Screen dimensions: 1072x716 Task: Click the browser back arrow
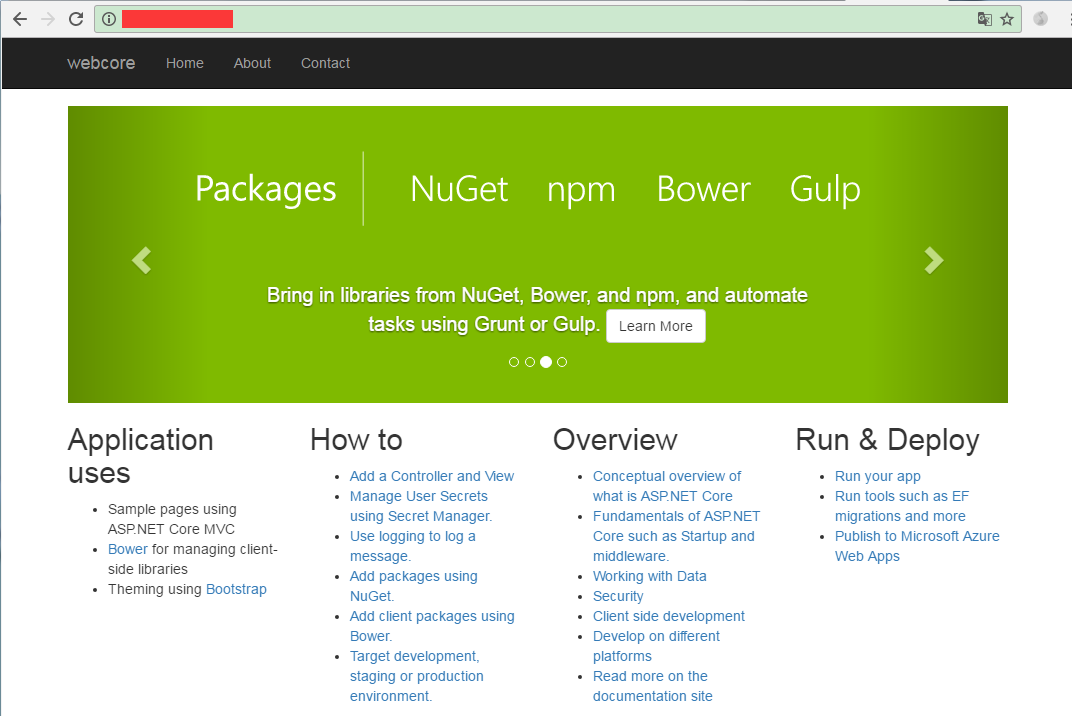point(20,19)
